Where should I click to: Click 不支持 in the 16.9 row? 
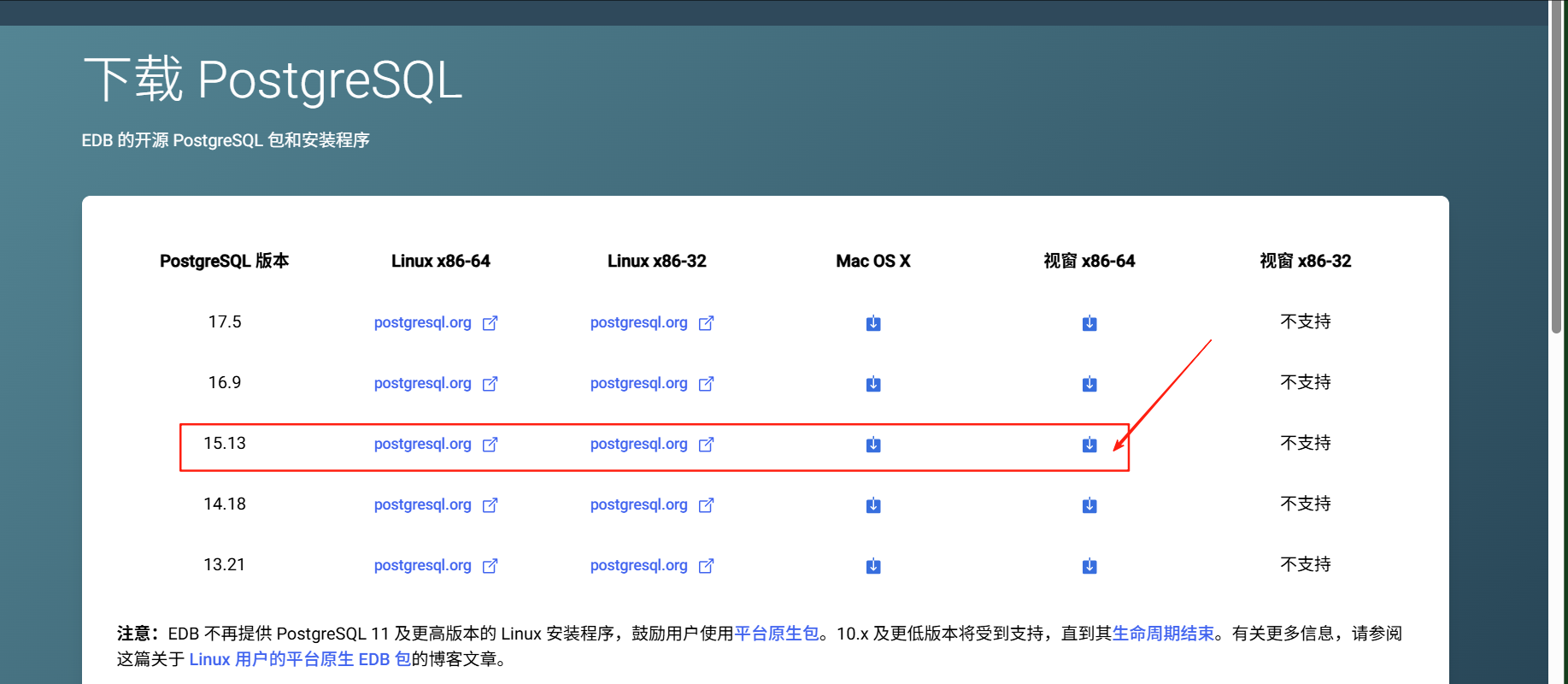pyautogui.click(x=1306, y=383)
